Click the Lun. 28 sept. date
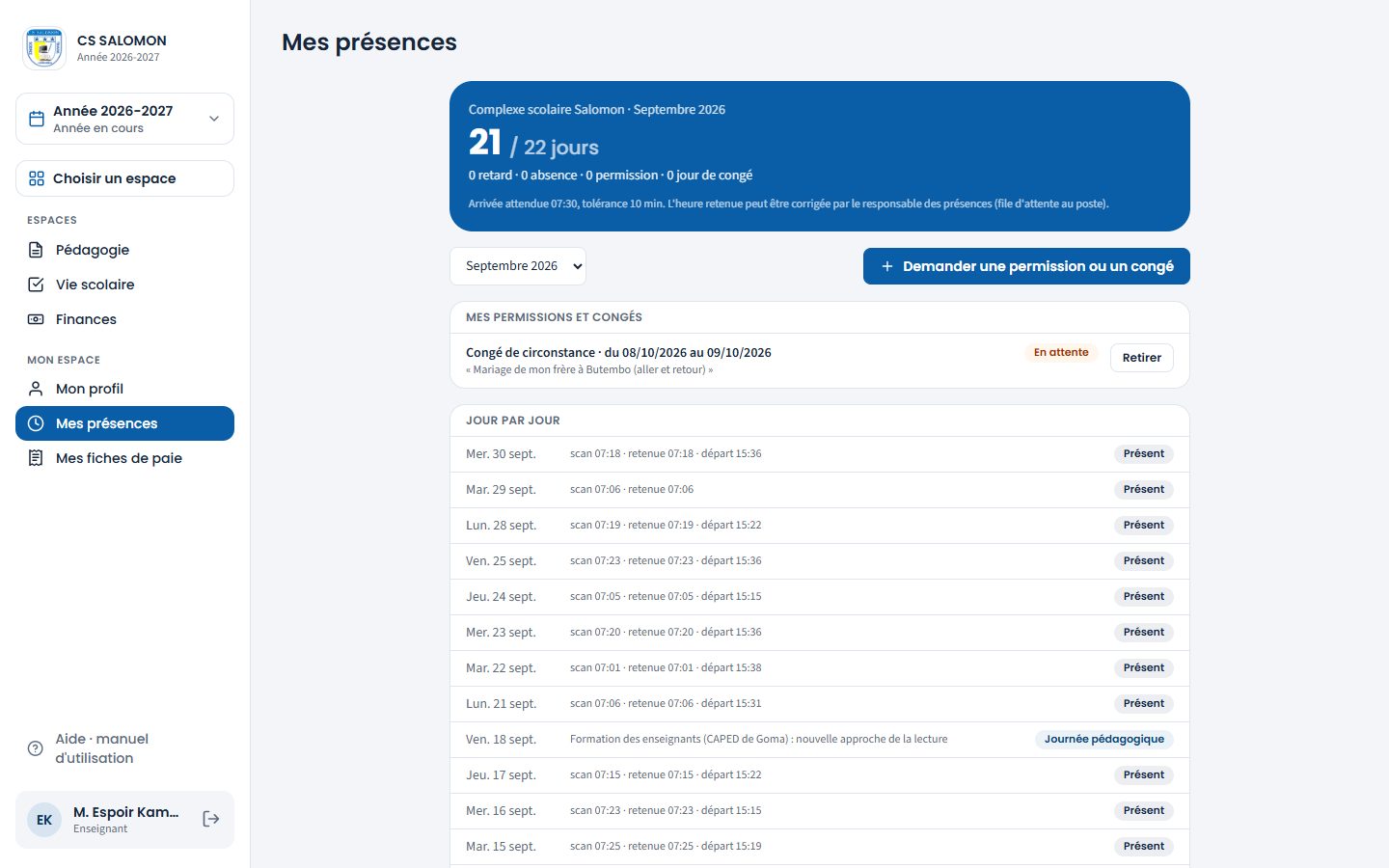The width and height of the screenshot is (1389, 868). tap(501, 526)
